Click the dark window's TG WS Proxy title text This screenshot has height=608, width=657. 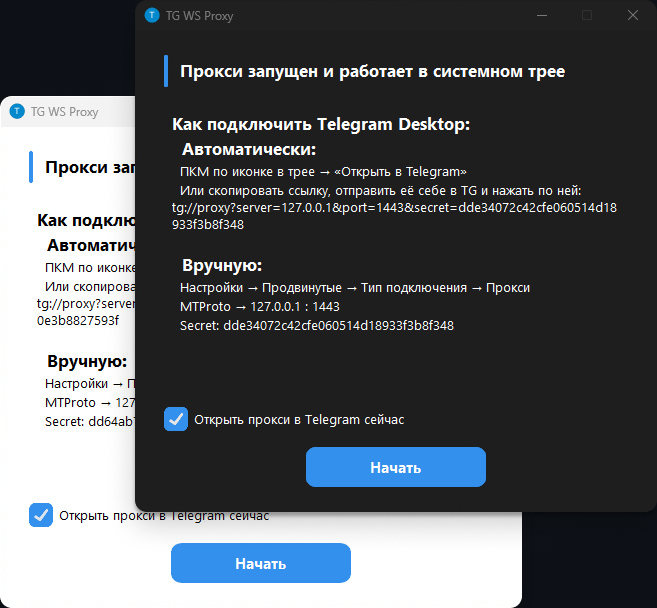(199, 16)
